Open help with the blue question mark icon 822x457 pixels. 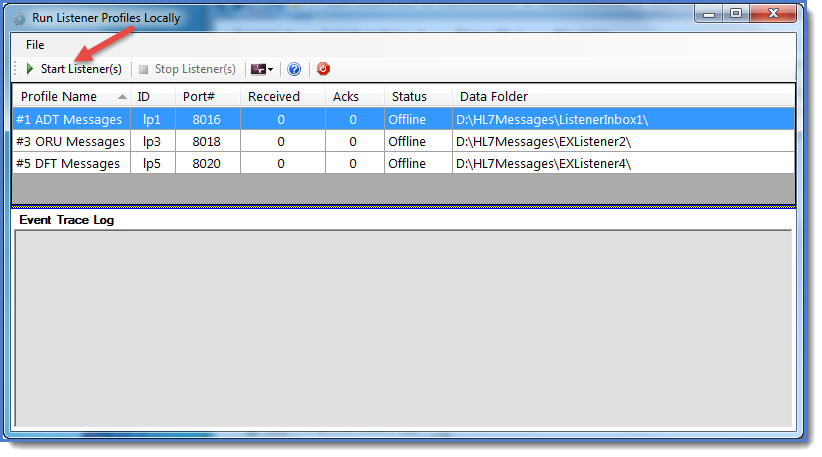(x=294, y=69)
